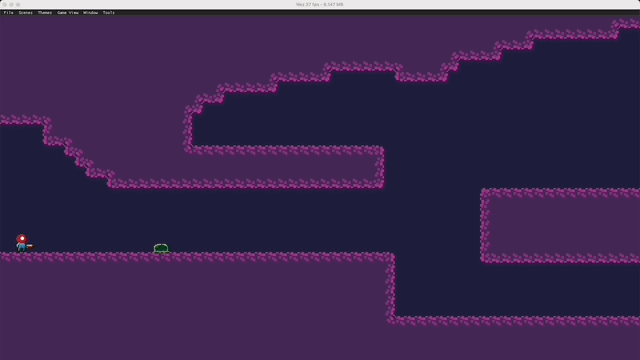Open the Tools menu

click(109, 13)
